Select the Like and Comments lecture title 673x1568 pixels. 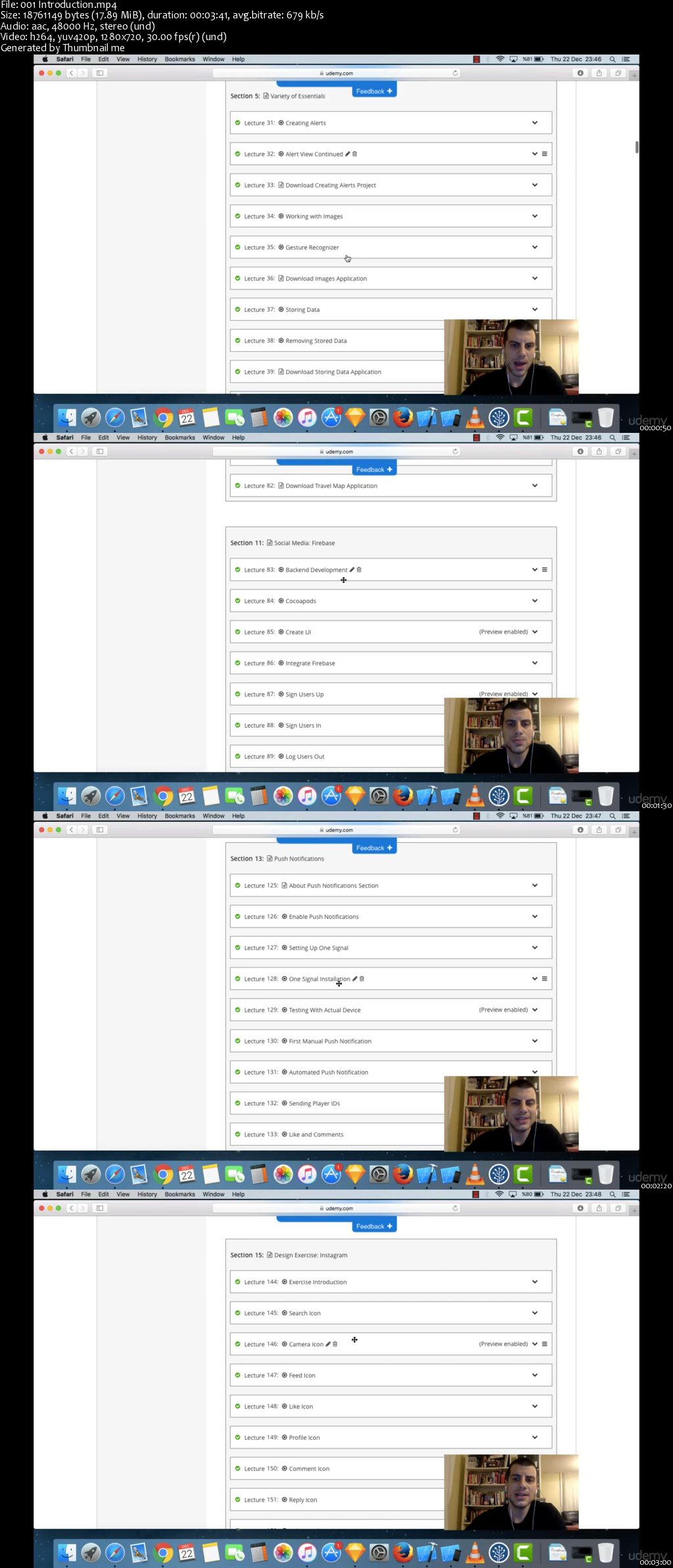pyautogui.click(x=316, y=1134)
